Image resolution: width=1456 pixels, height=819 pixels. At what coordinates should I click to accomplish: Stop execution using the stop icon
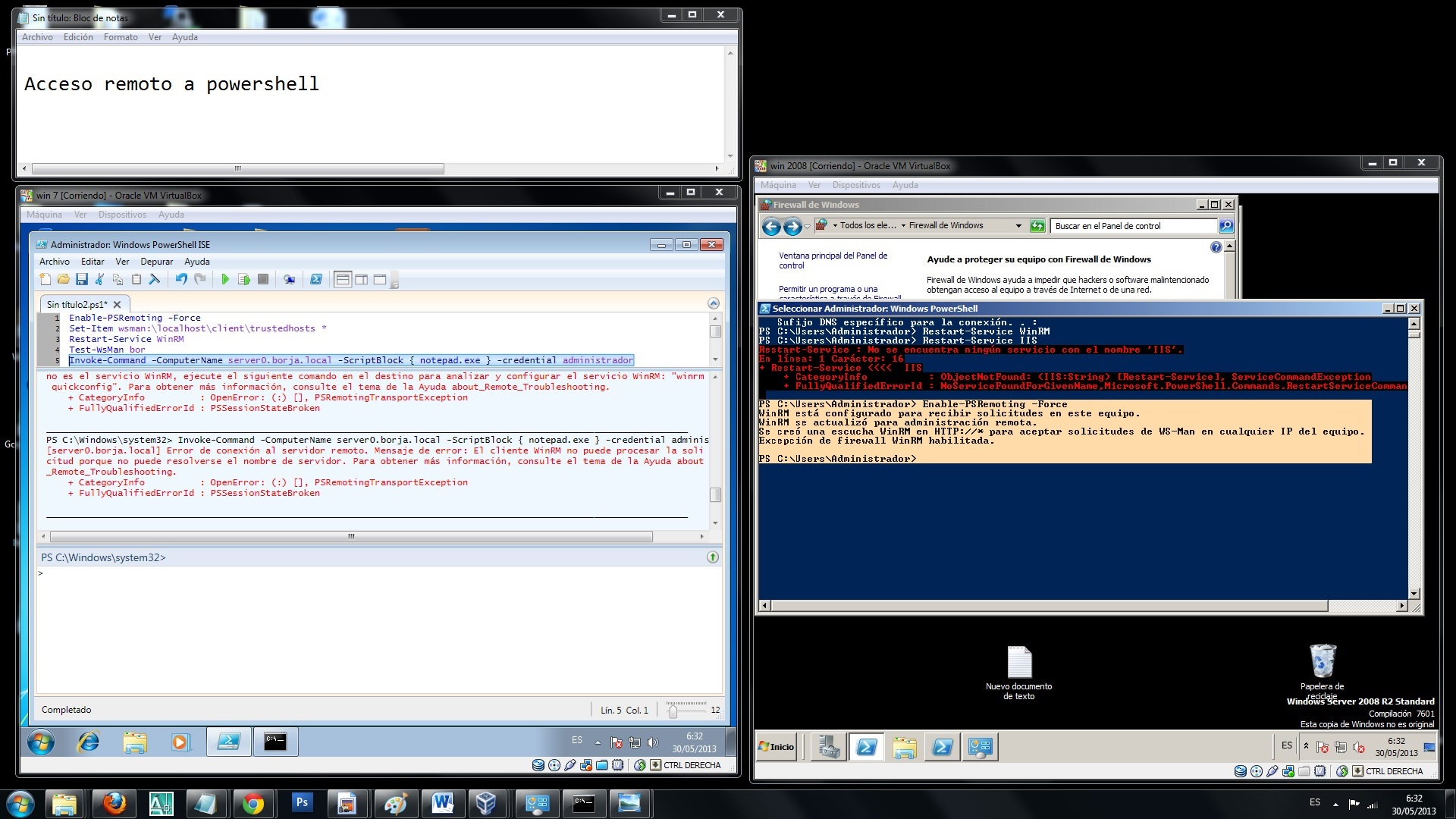[x=263, y=280]
